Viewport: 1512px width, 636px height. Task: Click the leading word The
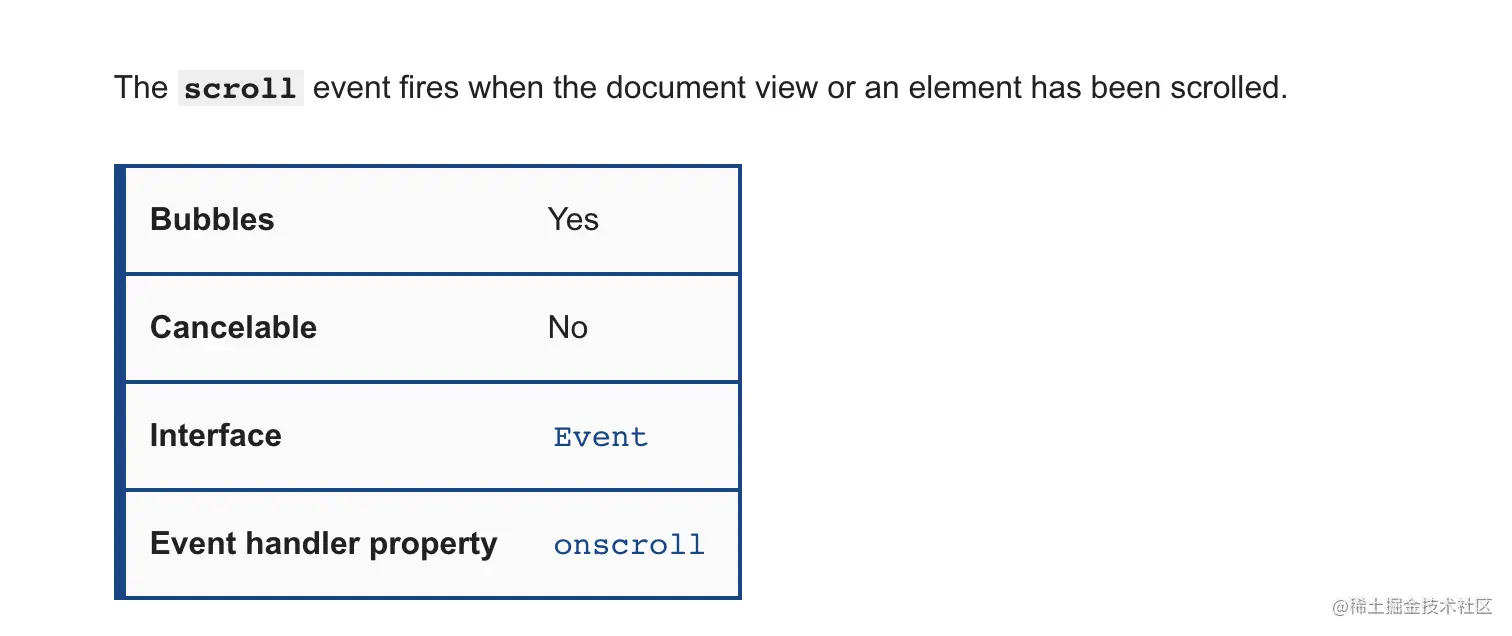[141, 88]
